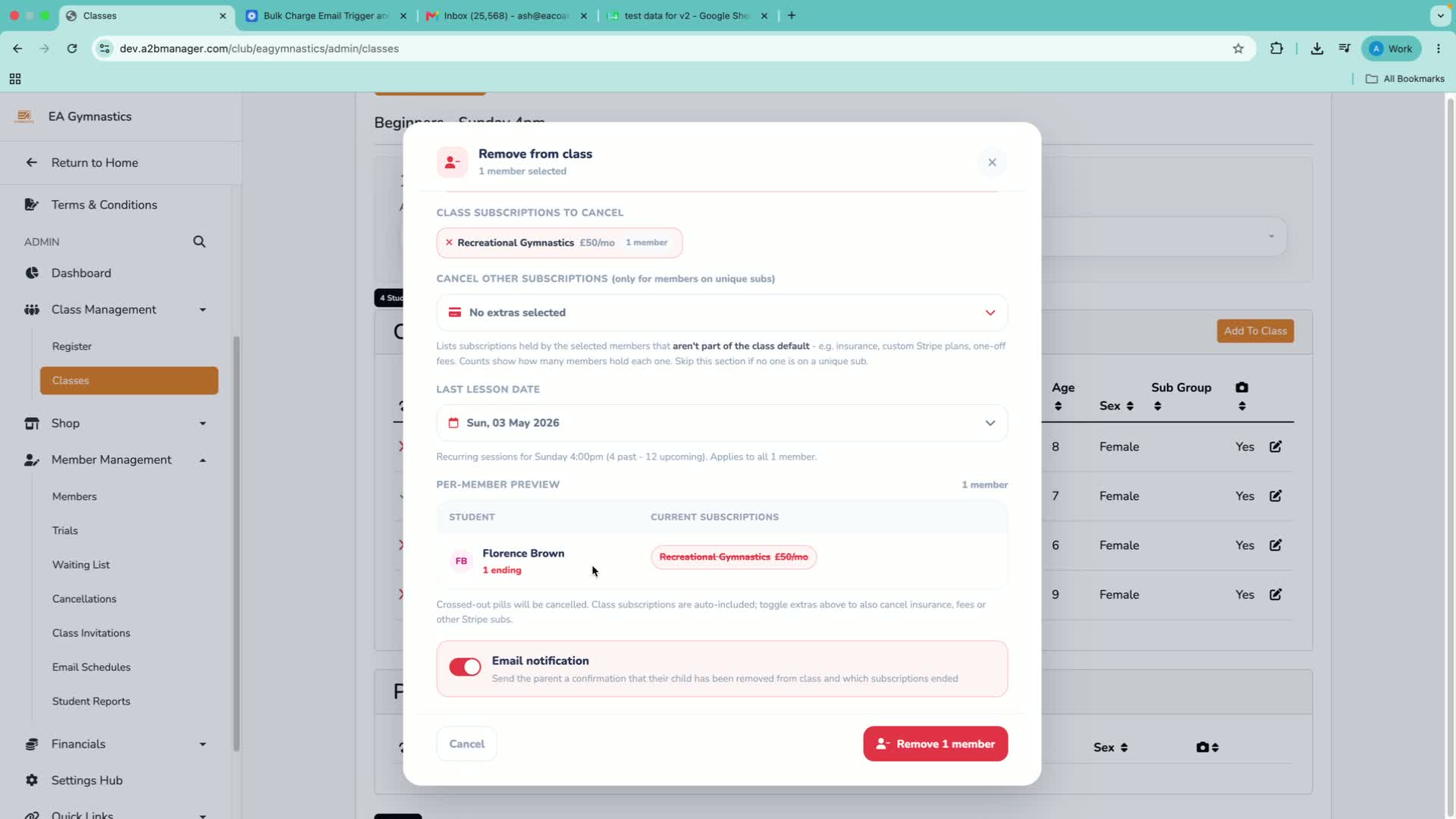Screen dimensions: 1456x819
Task: Click the edit icon for age 8 row
Action: point(1276,447)
